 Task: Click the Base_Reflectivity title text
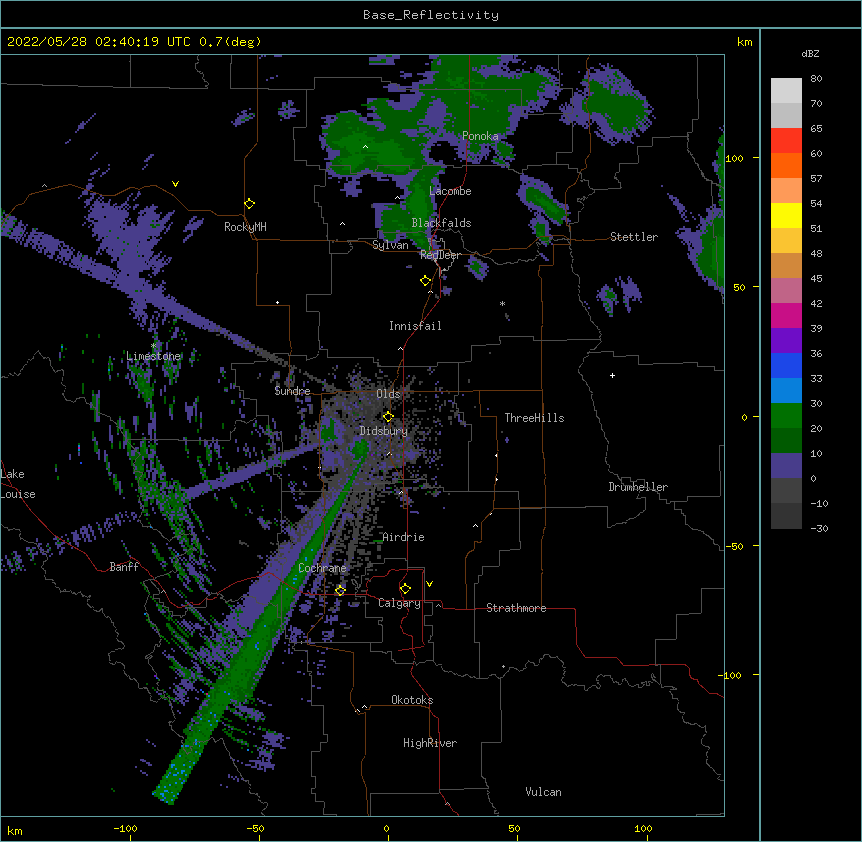click(431, 15)
